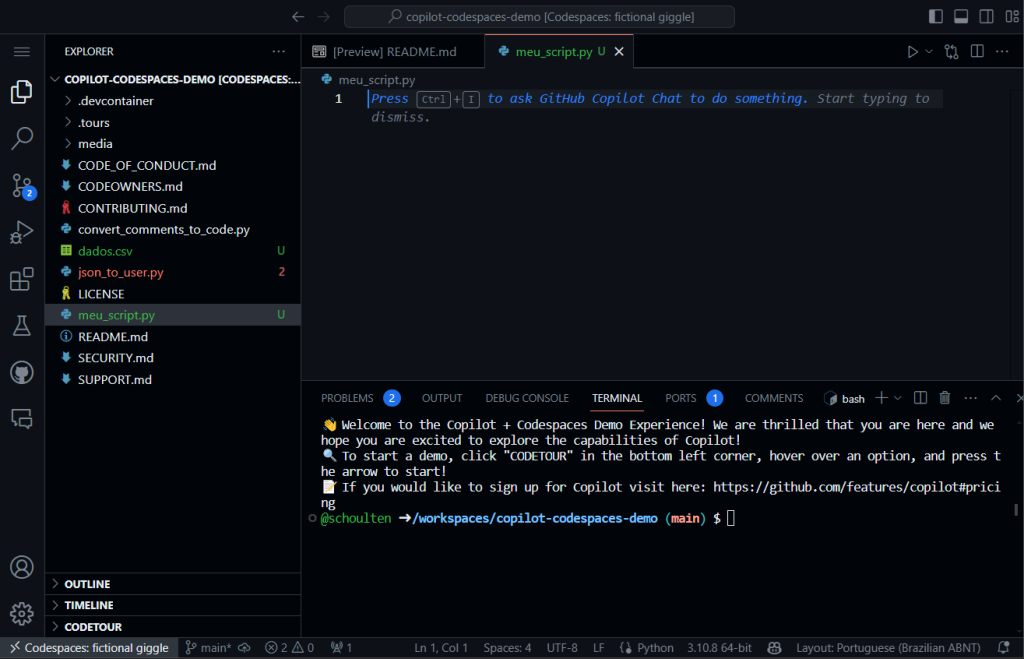Expand the OUTLINE section

[90, 583]
